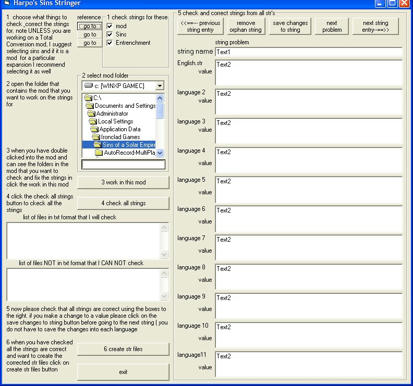This screenshot has width=413, height=386.
Task: Click the language 8 value box
Action: [x=309, y=277]
